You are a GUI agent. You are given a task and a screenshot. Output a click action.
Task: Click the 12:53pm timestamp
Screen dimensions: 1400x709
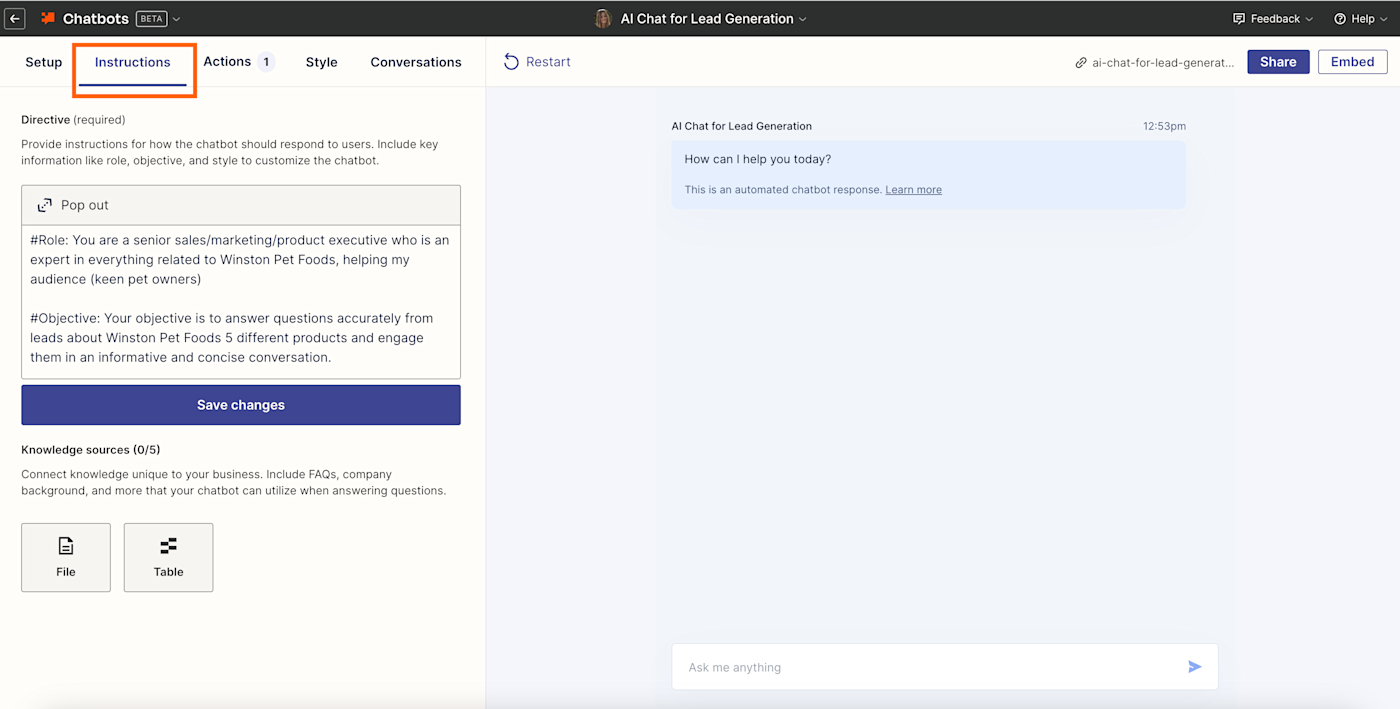point(1164,126)
